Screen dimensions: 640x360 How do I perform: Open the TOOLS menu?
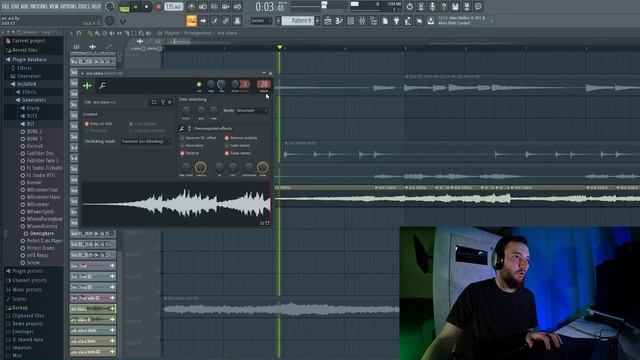tap(84, 7)
